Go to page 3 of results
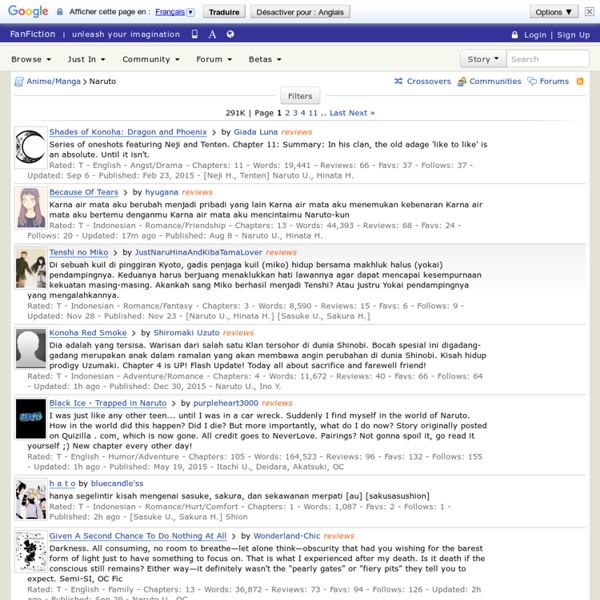 [x=295, y=113]
